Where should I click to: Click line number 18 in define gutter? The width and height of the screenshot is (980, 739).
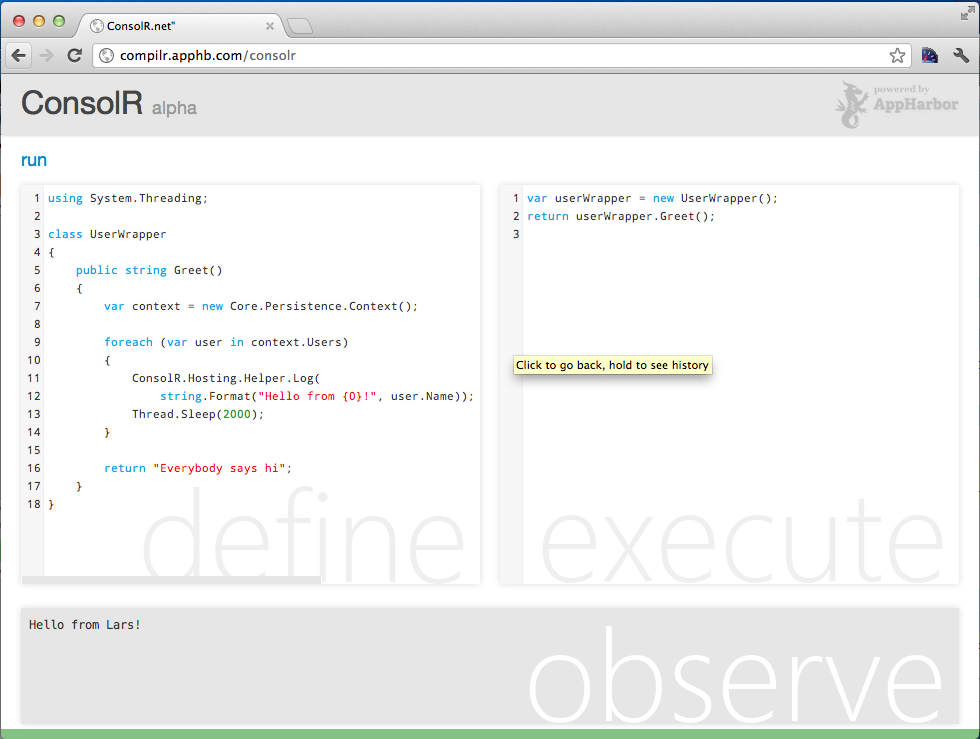coord(34,504)
